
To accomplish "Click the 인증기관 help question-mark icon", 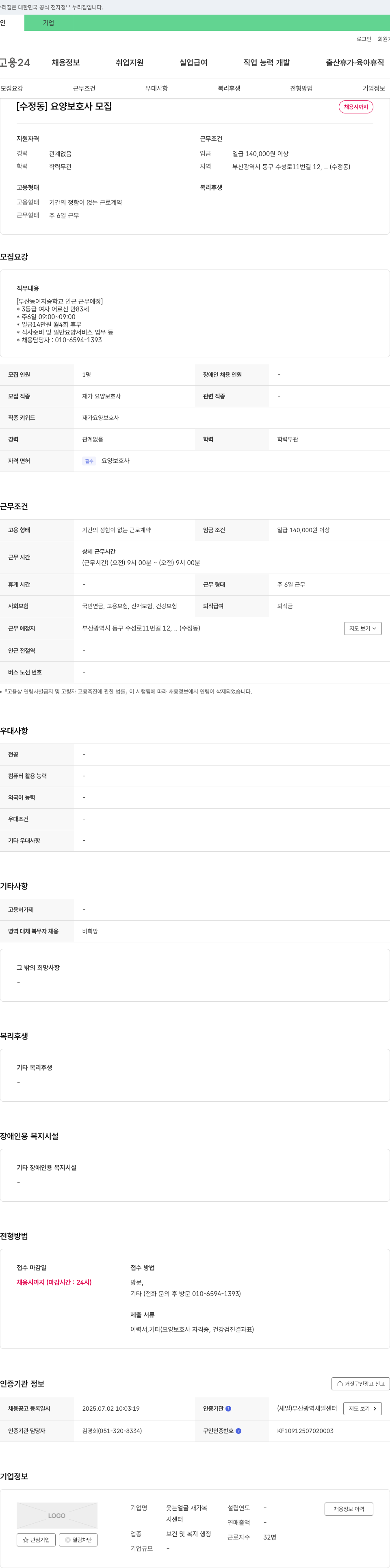I will pos(228,1409).
